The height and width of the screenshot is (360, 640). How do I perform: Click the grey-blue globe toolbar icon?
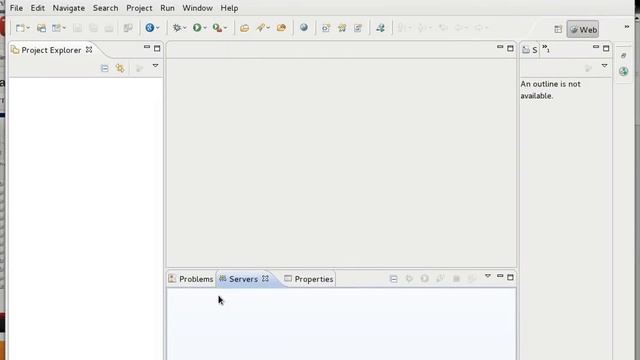point(304,27)
